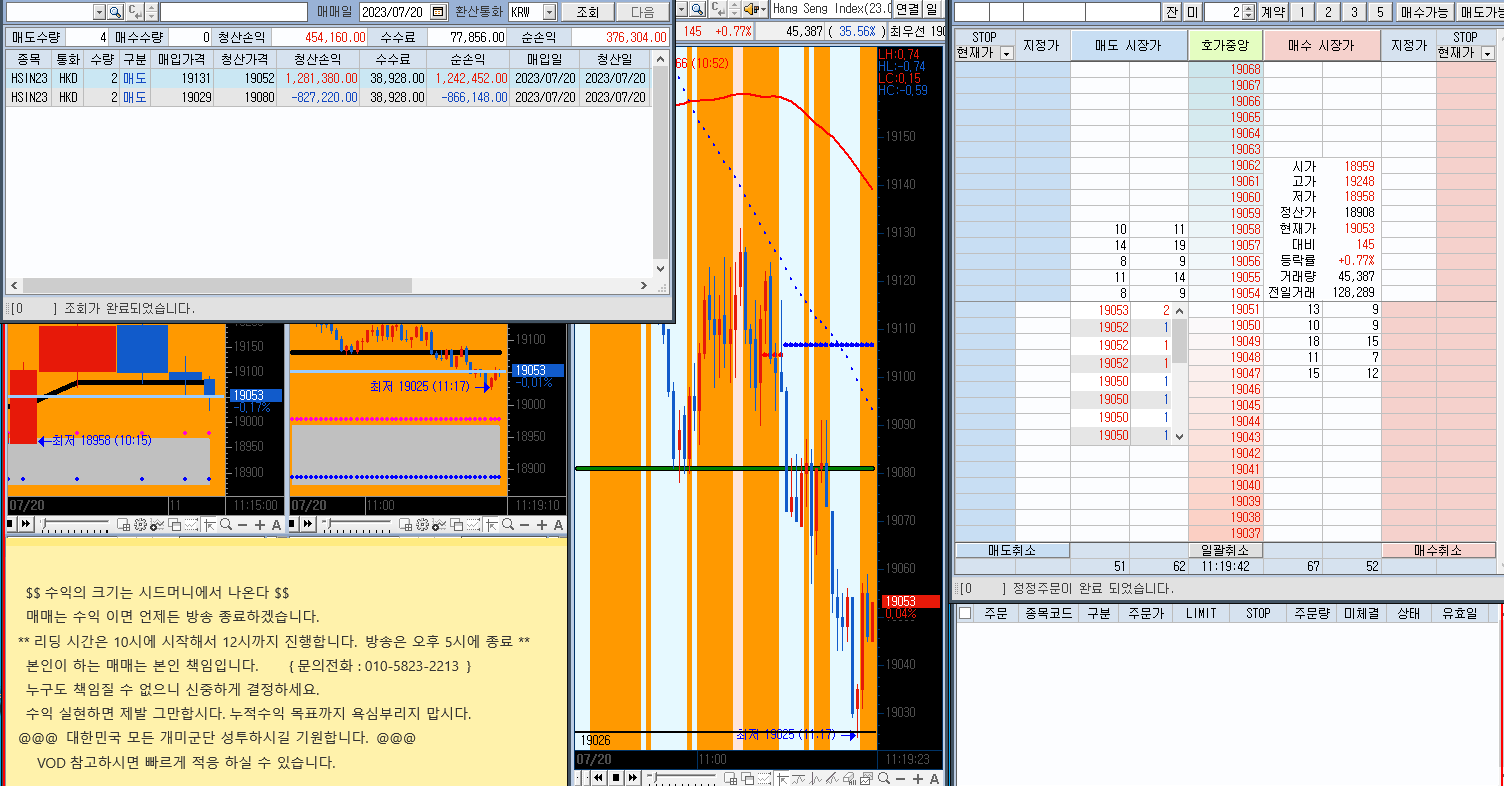The image size is (1504, 786).
Task: Click the scrollbar of the 19053 order list
Action: (x=1179, y=372)
